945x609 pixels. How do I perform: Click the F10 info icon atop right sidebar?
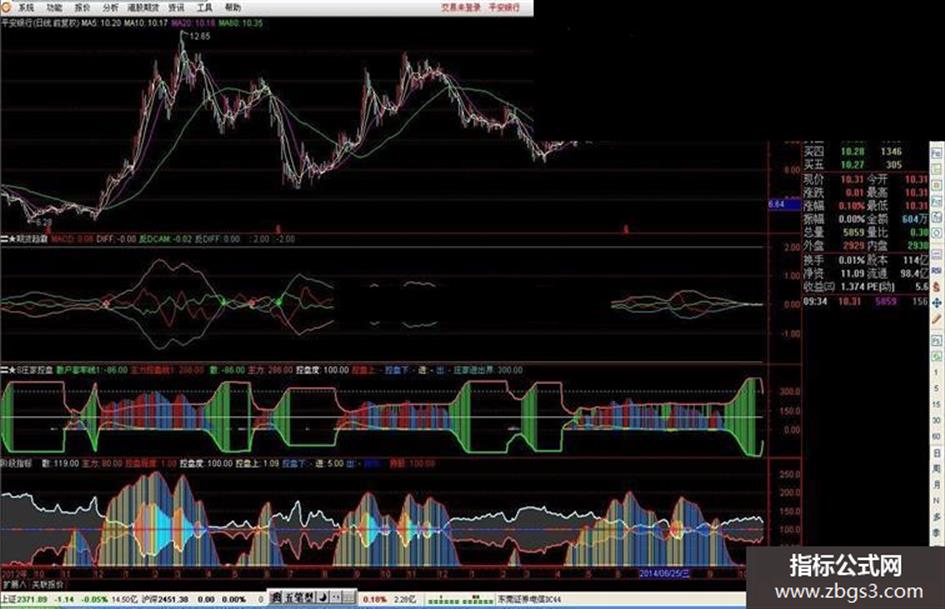(937, 151)
